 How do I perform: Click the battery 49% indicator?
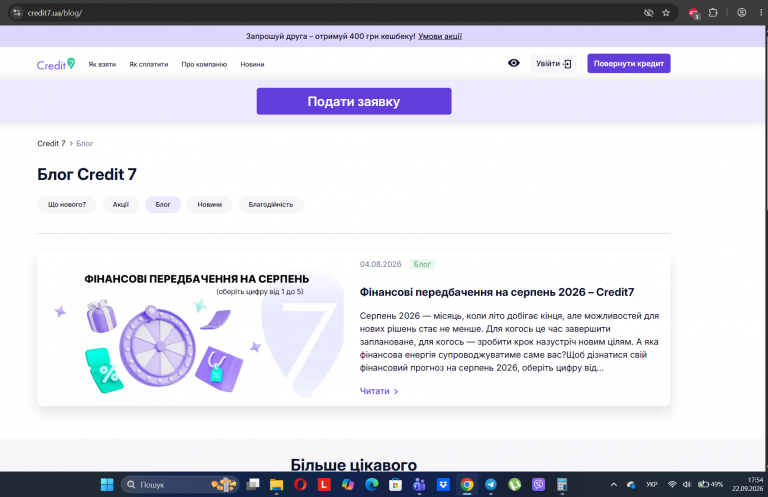pyautogui.click(x=711, y=484)
